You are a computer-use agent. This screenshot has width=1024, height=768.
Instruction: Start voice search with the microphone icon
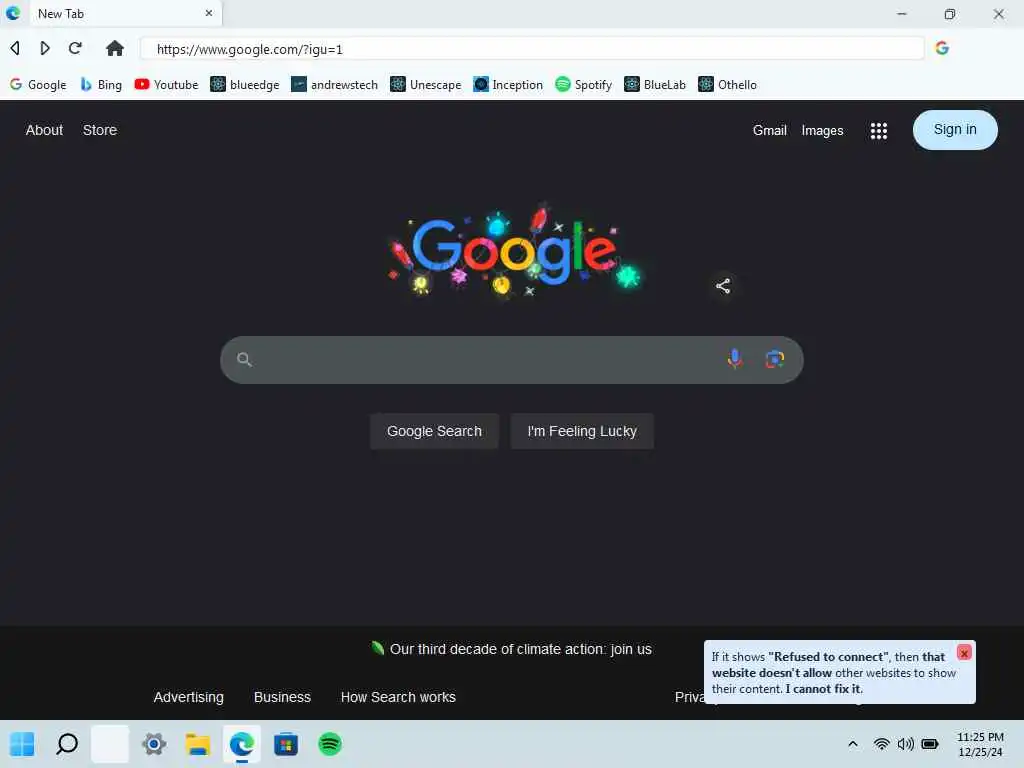735,359
